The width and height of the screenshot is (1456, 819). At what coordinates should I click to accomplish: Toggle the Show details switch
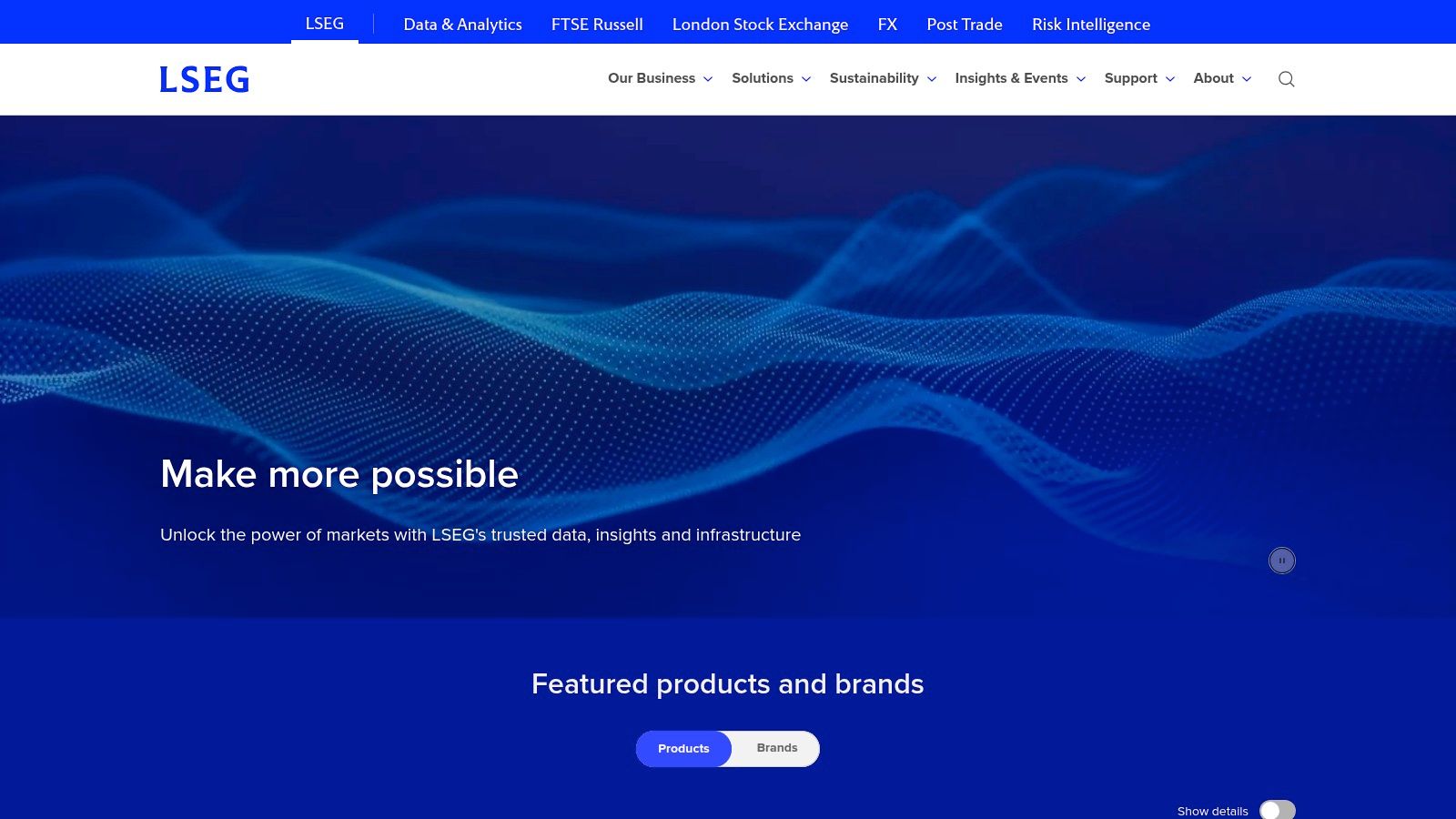pyautogui.click(x=1277, y=811)
